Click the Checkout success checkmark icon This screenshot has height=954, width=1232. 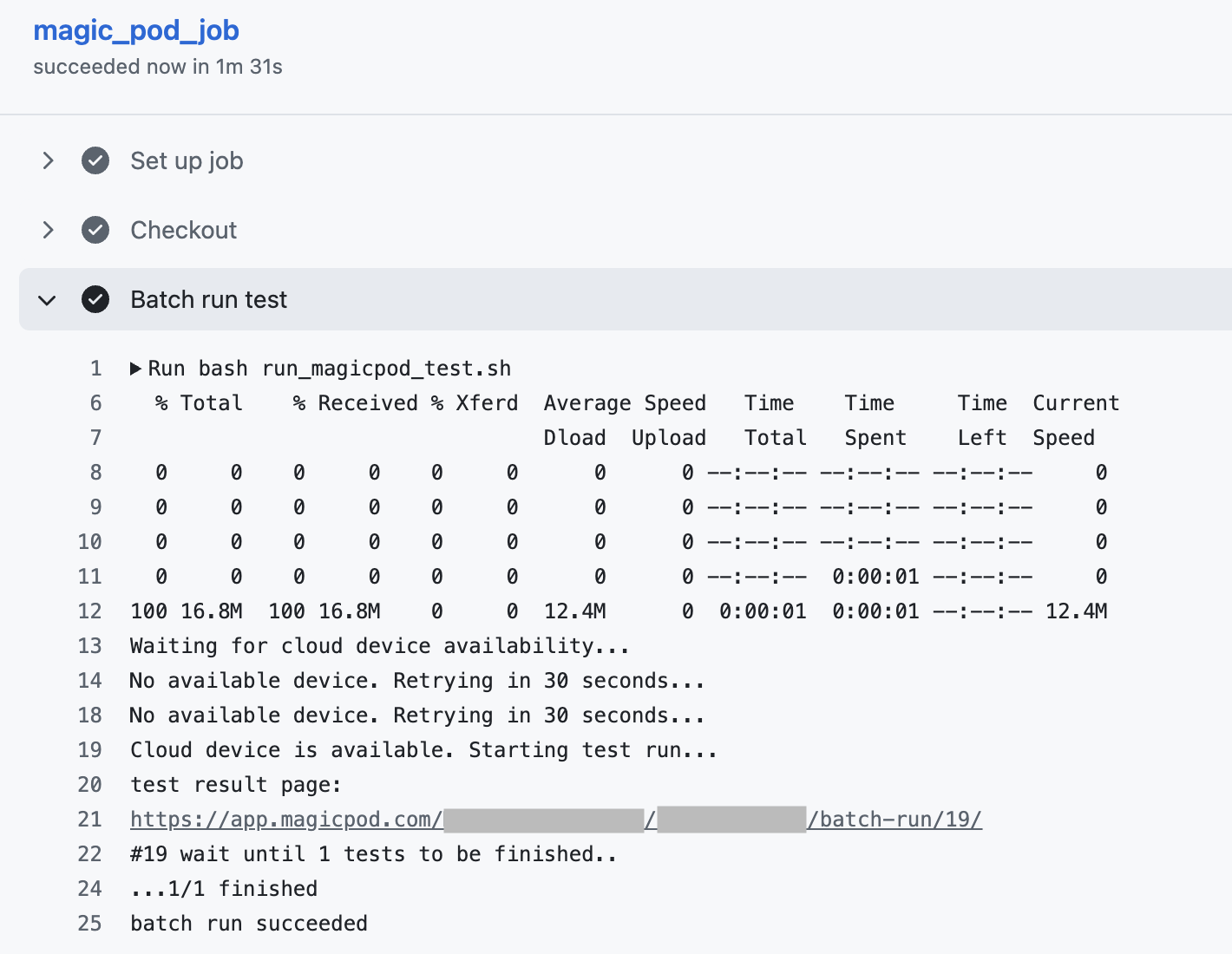pos(95,230)
